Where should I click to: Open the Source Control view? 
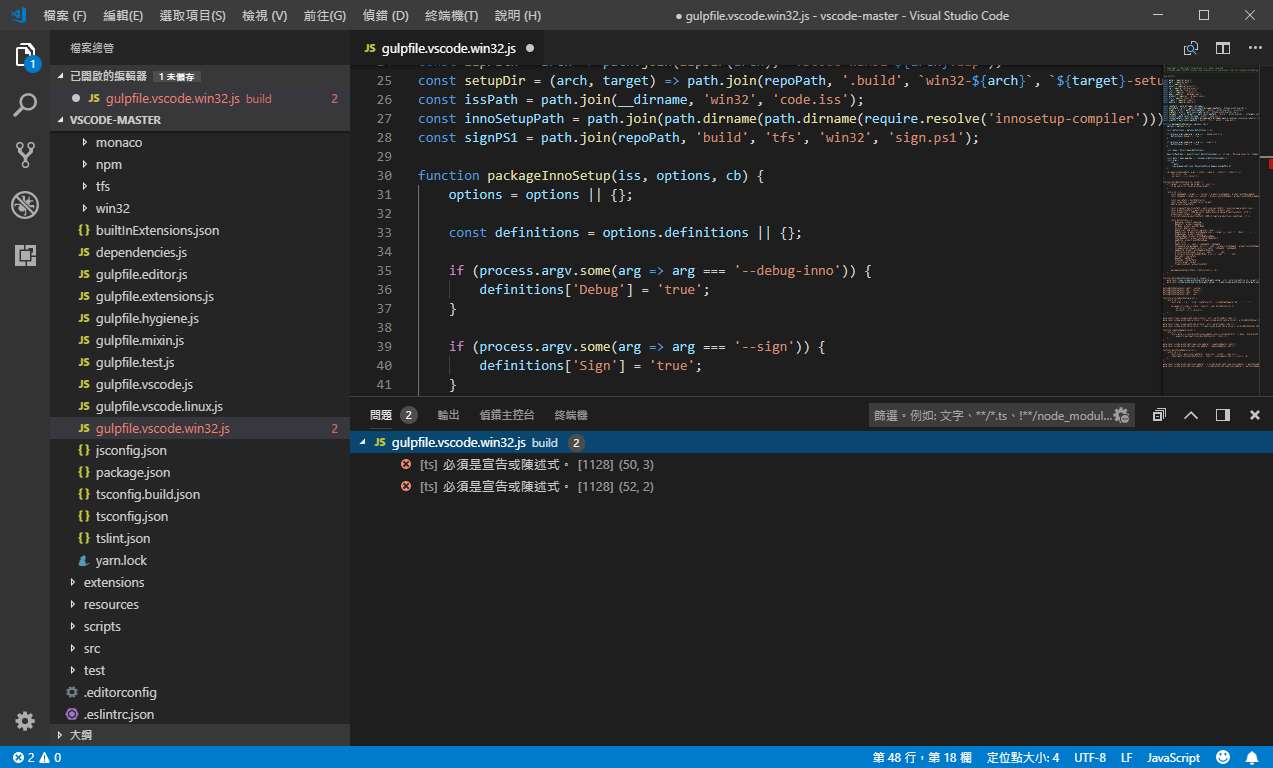coord(25,155)
